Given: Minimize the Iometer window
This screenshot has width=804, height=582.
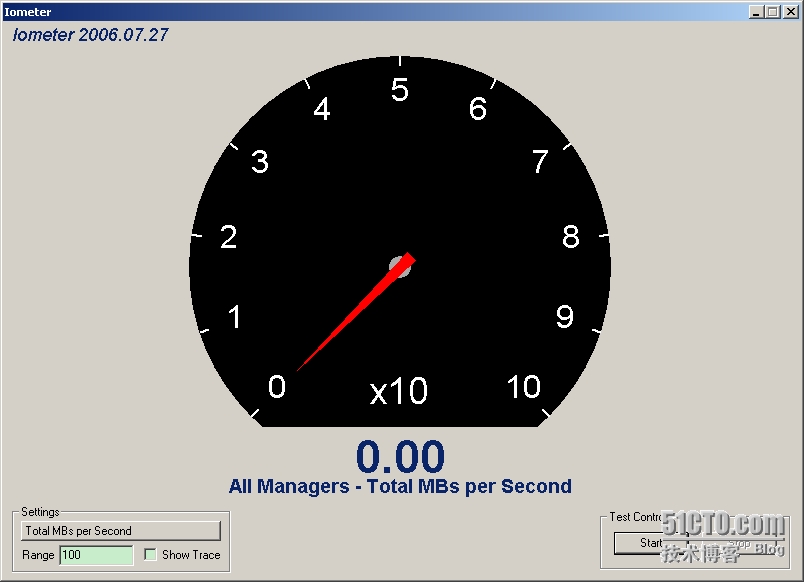Looking at the screenshot, I should click(755, 12).
